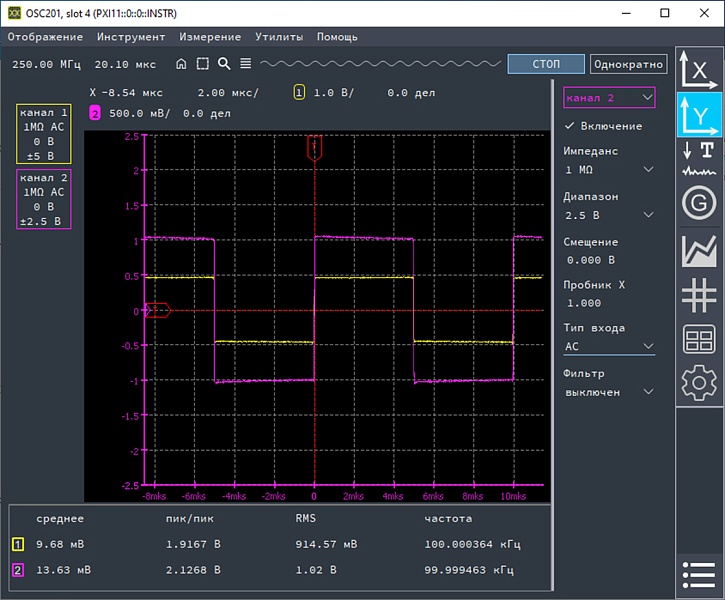Click the magnifier zoom icon

(x=224, y=64)
